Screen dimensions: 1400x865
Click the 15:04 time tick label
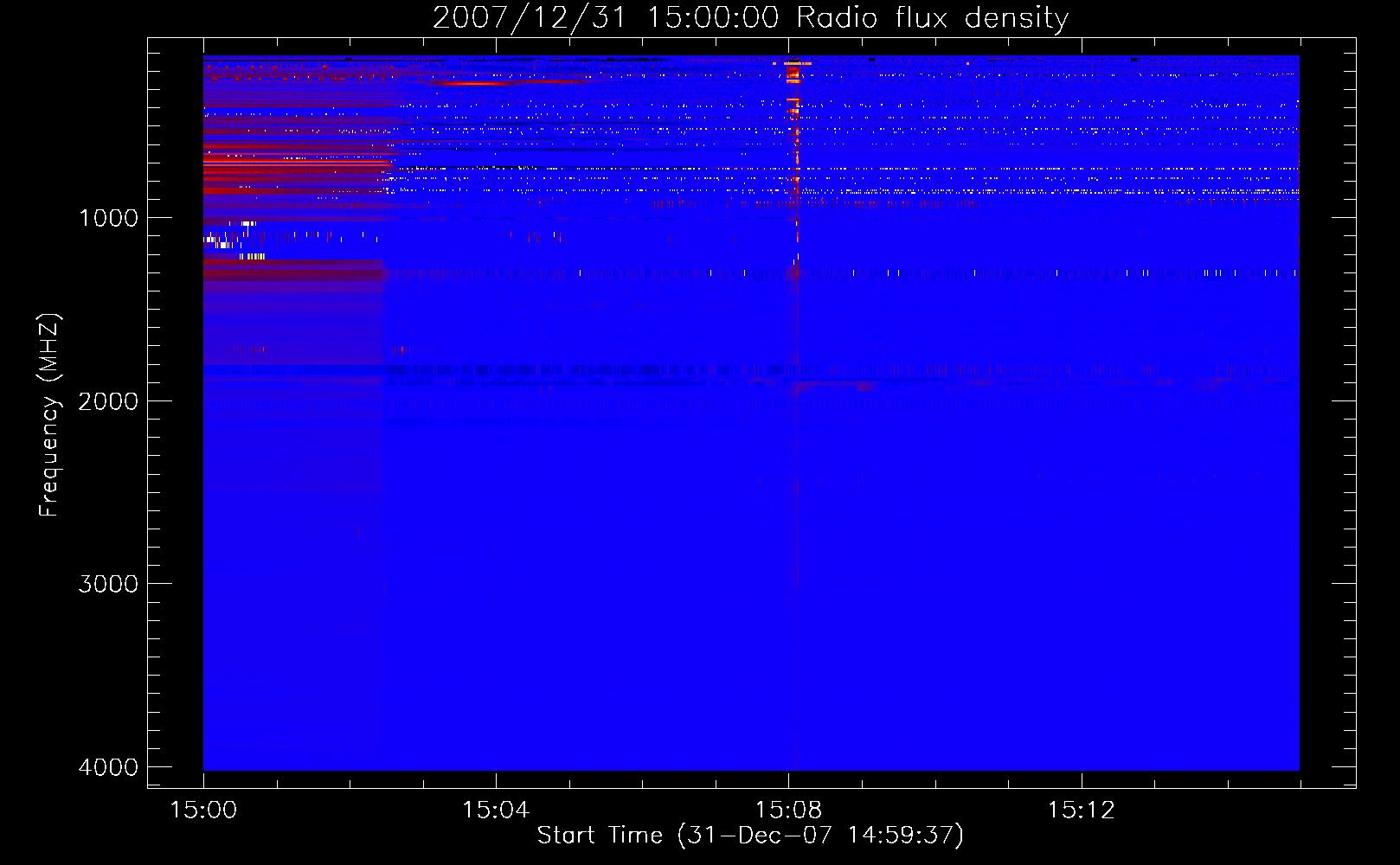coord(496,811)
